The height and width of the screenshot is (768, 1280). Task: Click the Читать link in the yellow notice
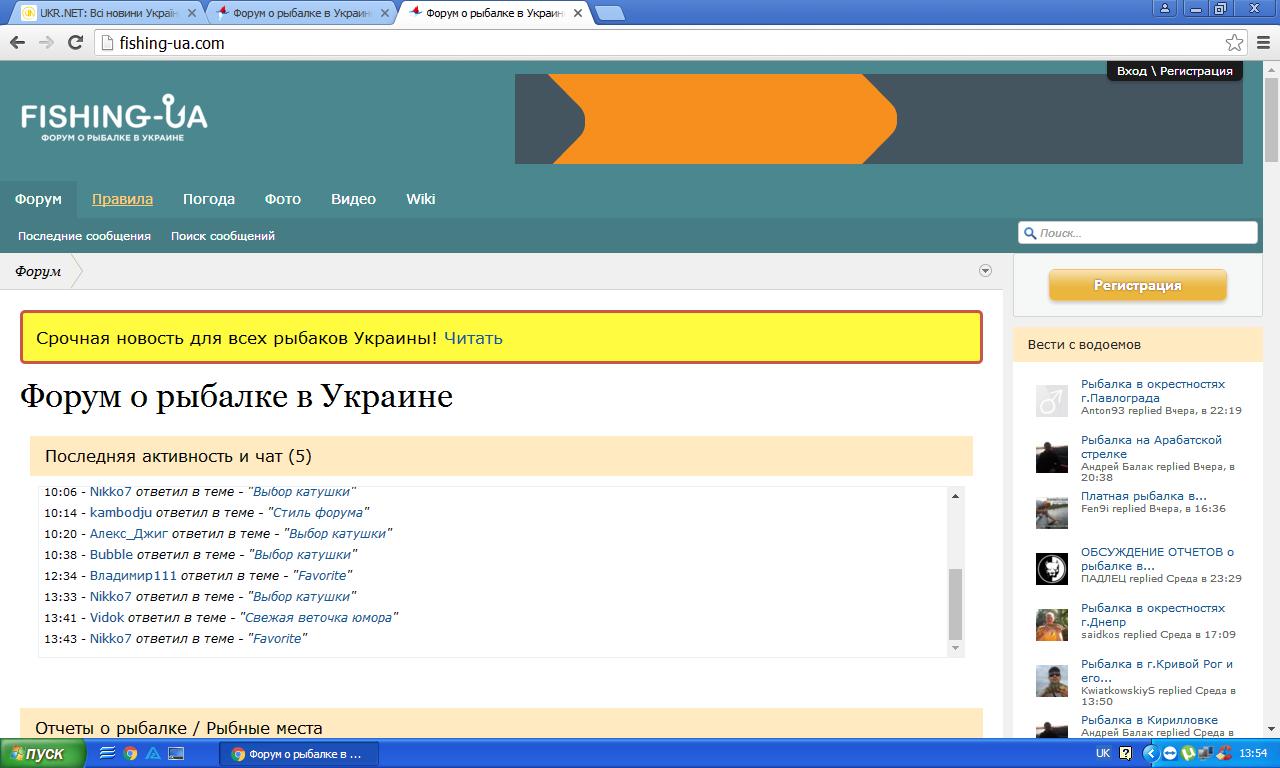473,338
